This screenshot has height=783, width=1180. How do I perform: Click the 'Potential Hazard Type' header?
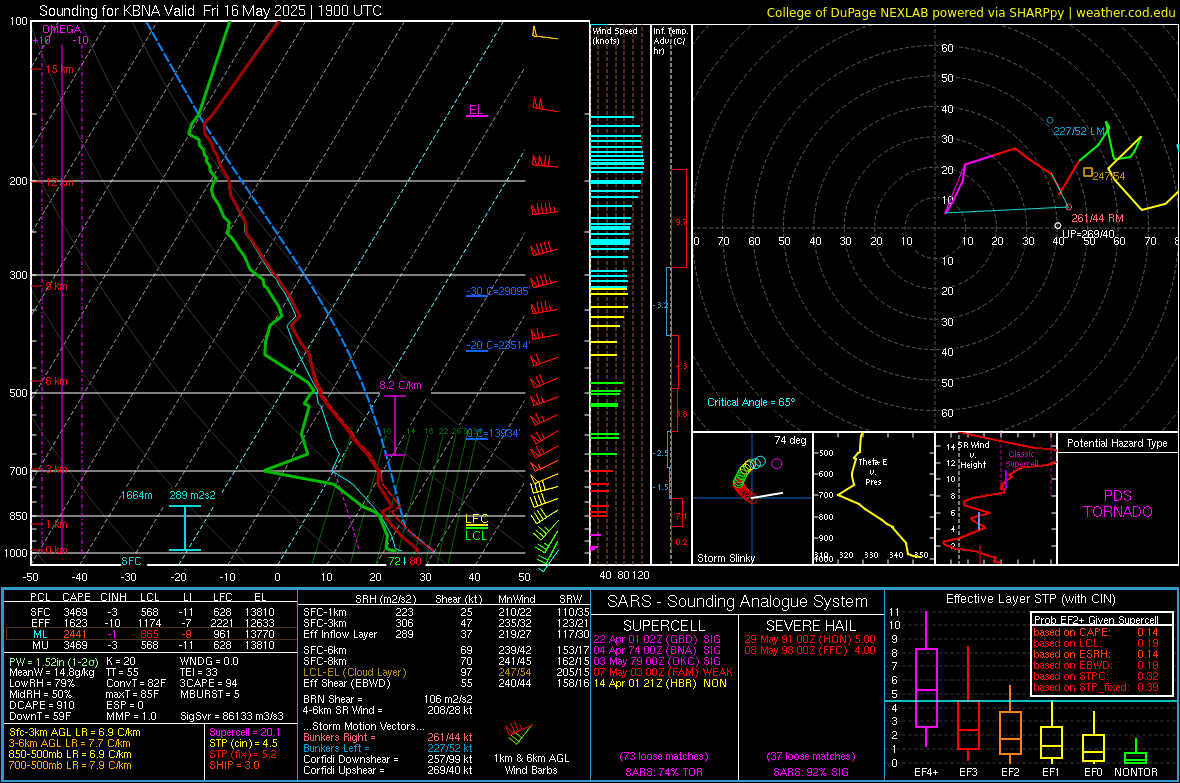tap(1118, 443)
